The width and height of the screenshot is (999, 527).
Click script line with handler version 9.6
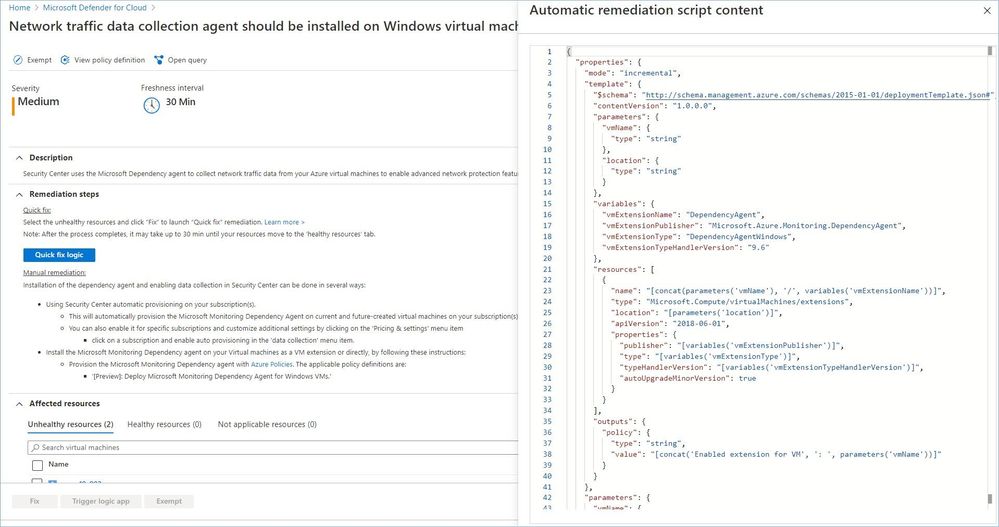click(x=686, y=247)
